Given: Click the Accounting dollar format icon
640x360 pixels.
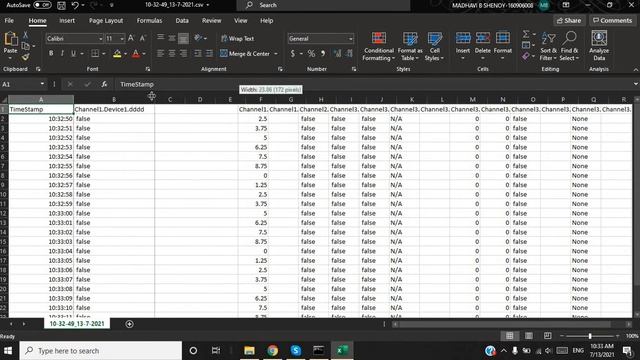Looking at the screenshot, I should coord(293,53).
